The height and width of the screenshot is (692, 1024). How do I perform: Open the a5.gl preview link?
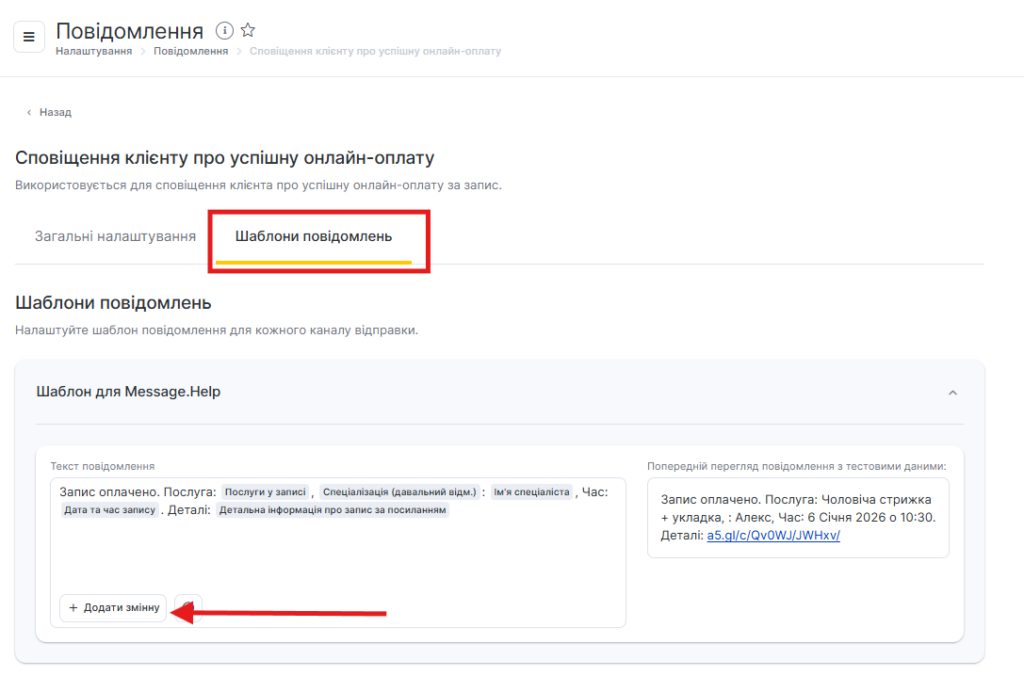pos(773,535)
